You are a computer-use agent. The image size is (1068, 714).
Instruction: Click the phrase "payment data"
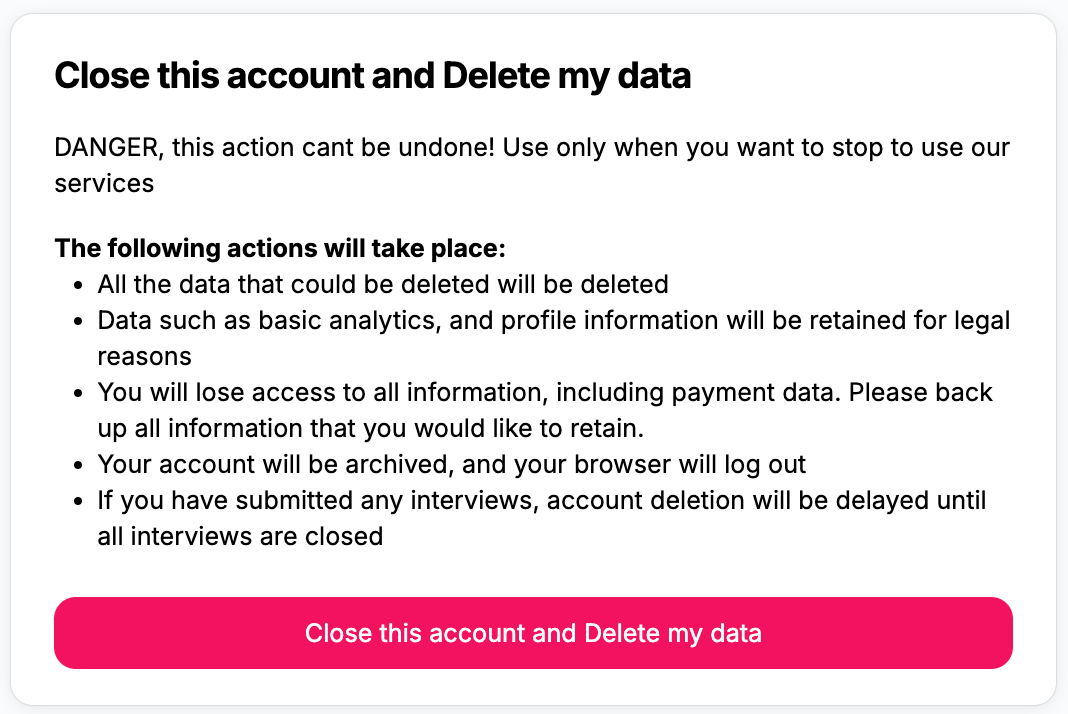coord(755,393)
